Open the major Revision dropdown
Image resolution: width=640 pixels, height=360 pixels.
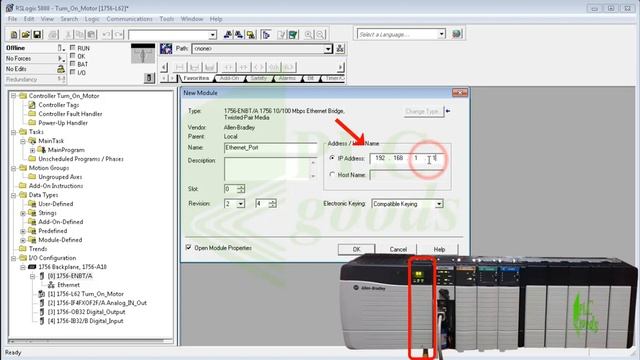240,203
